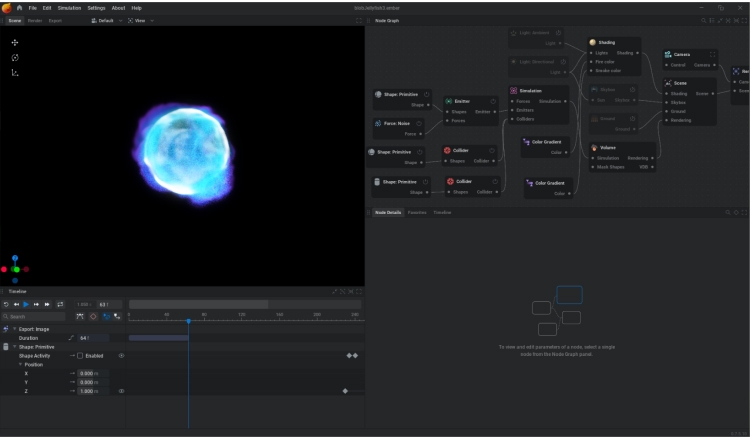This screenshot has height=439, width=750.
Task: Click the Position Z keyframe diamond
Action: click(x=345, y=391)
